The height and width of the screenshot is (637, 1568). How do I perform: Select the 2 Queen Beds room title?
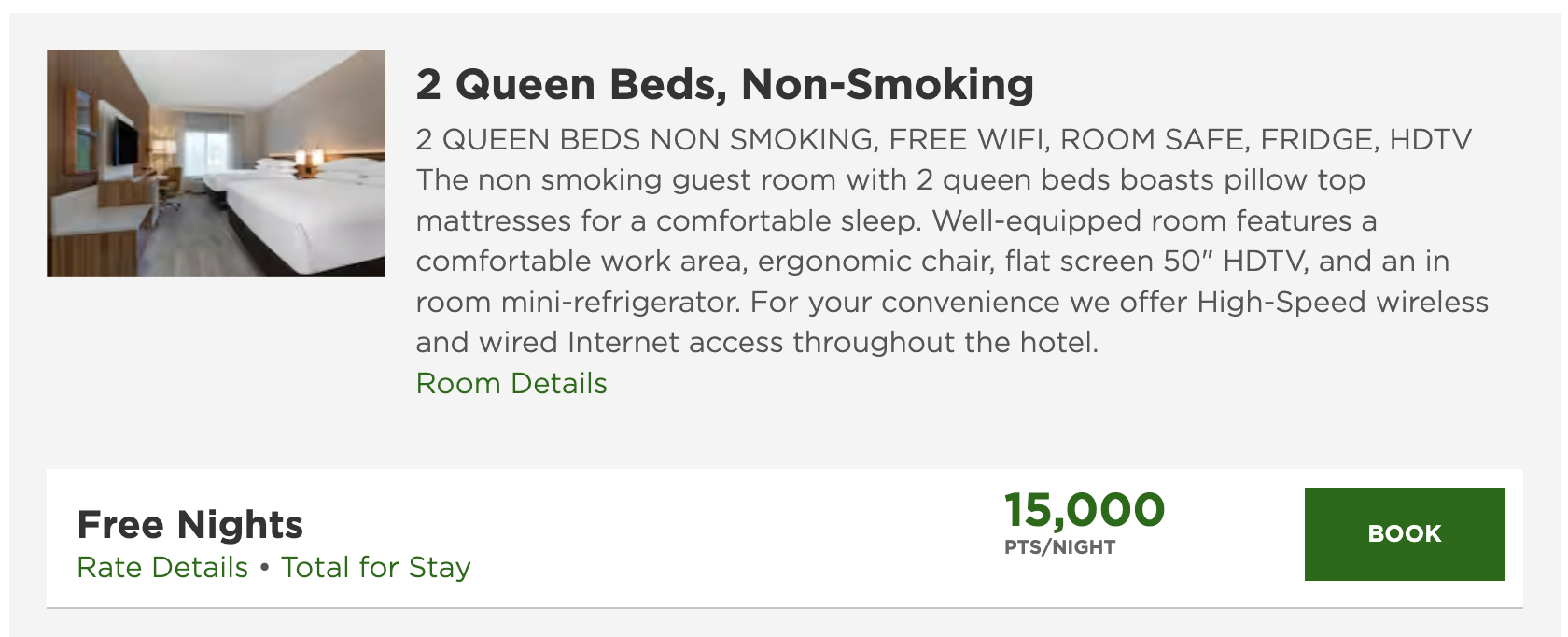723,84
